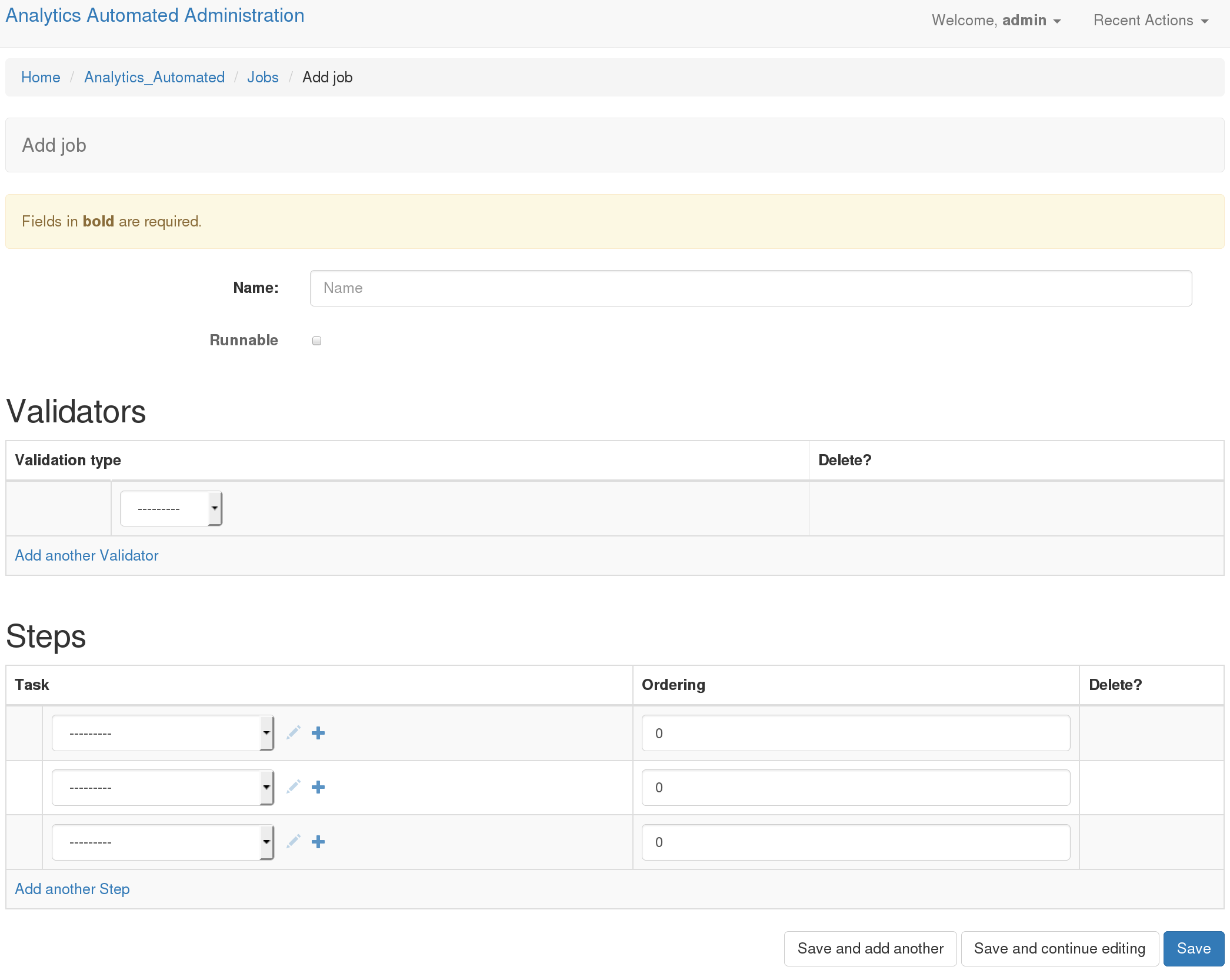The height and width of the screenshot is (980, 1230).
Task: Click Ordering field in first step row
Action: click(855, 733)
